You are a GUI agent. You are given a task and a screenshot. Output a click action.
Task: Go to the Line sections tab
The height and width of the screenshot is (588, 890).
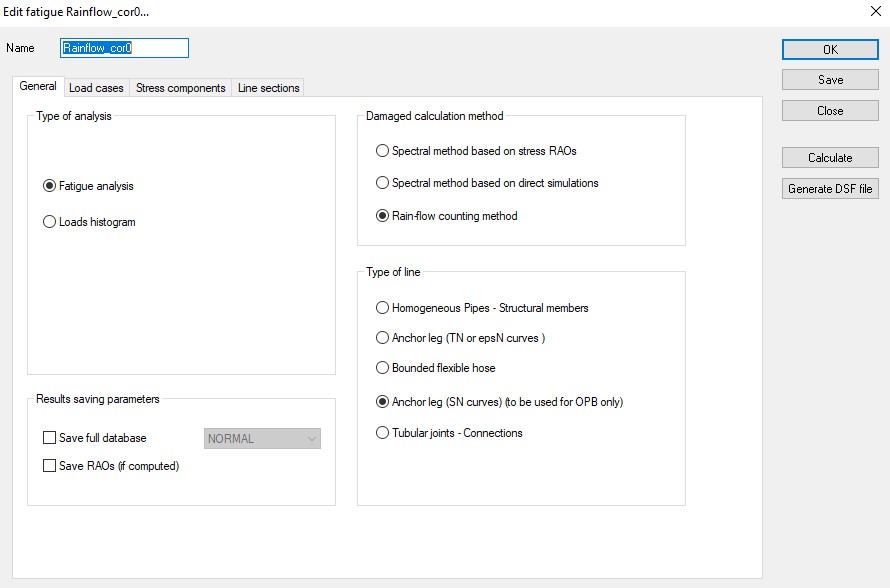point(268,88)
